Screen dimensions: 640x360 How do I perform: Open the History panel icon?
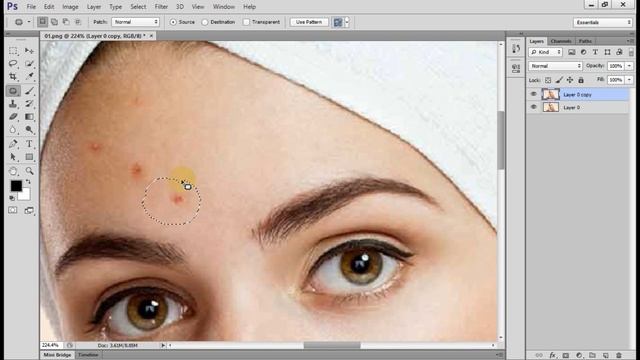(516, 49)
